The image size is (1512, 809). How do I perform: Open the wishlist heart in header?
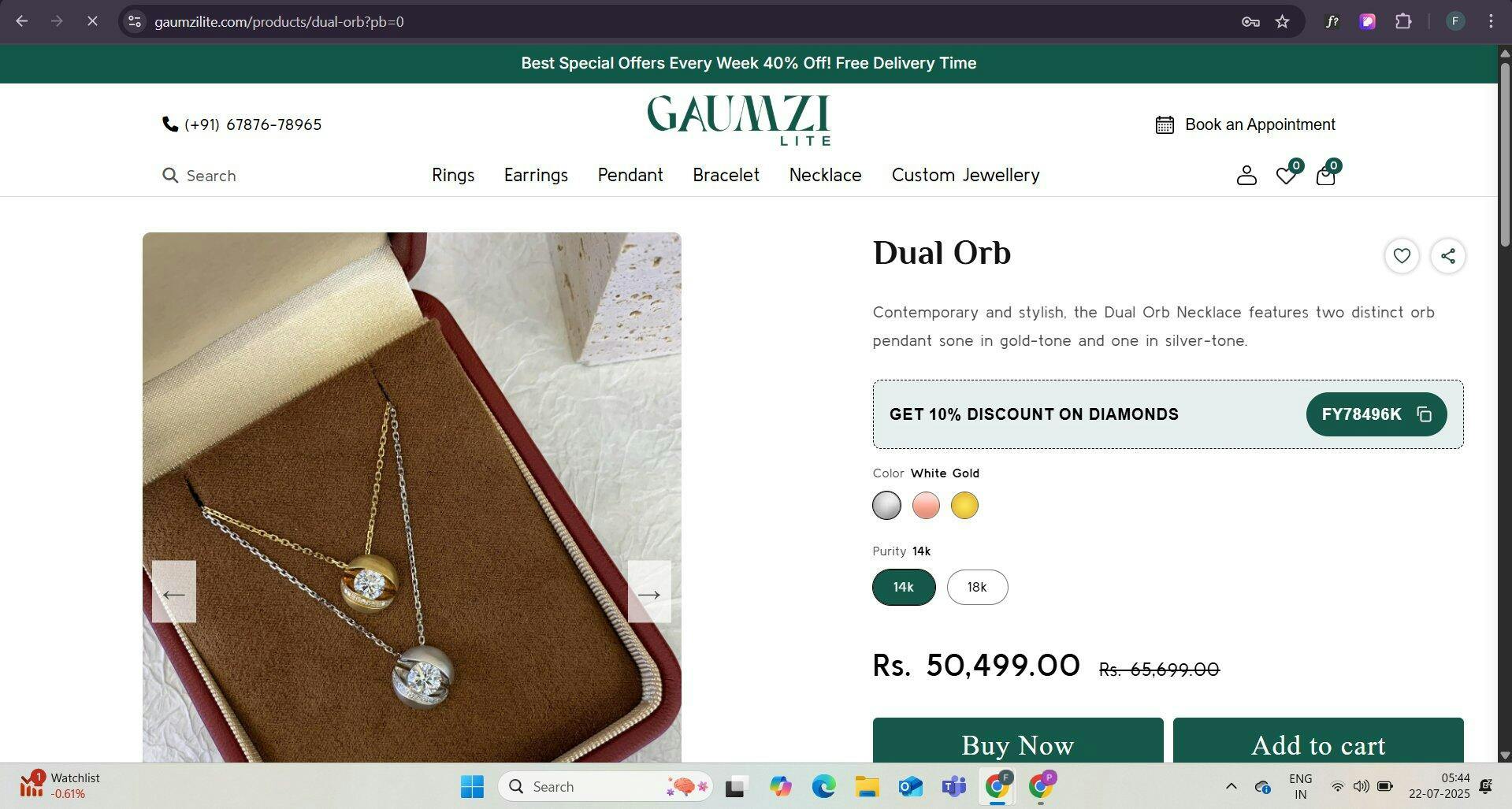point(1287,174)
